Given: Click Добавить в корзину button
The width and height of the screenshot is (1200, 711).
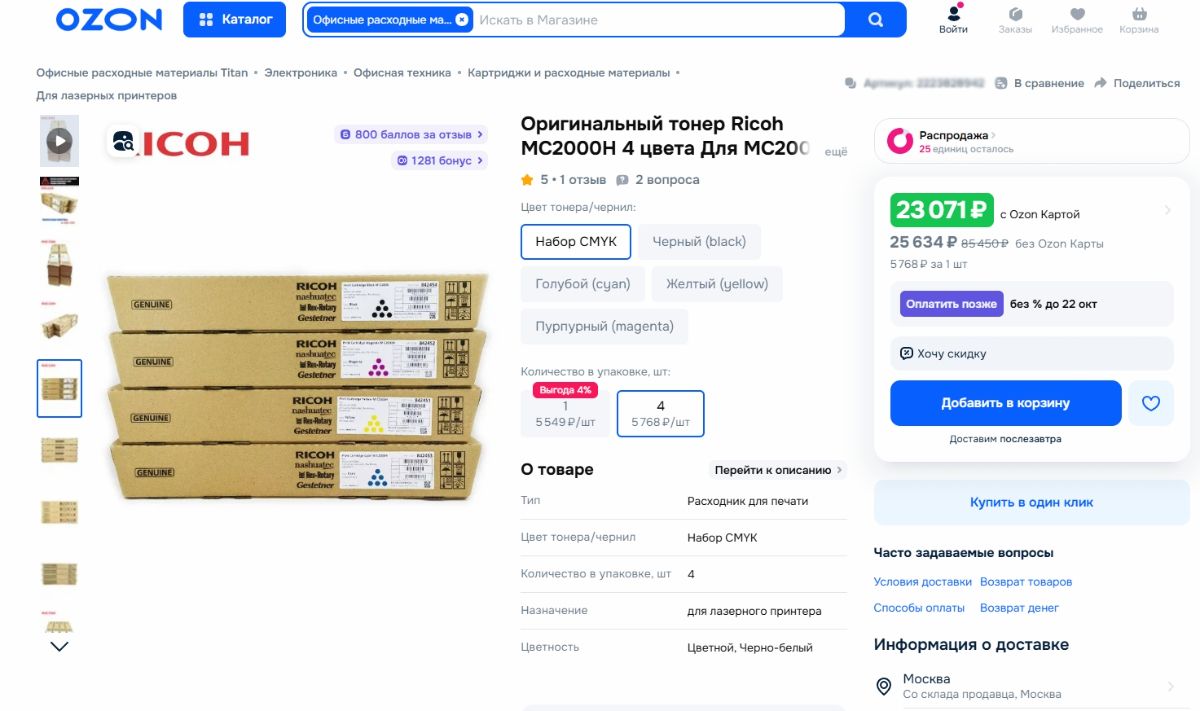Looking at the screenshot, I should point(1005,403).
